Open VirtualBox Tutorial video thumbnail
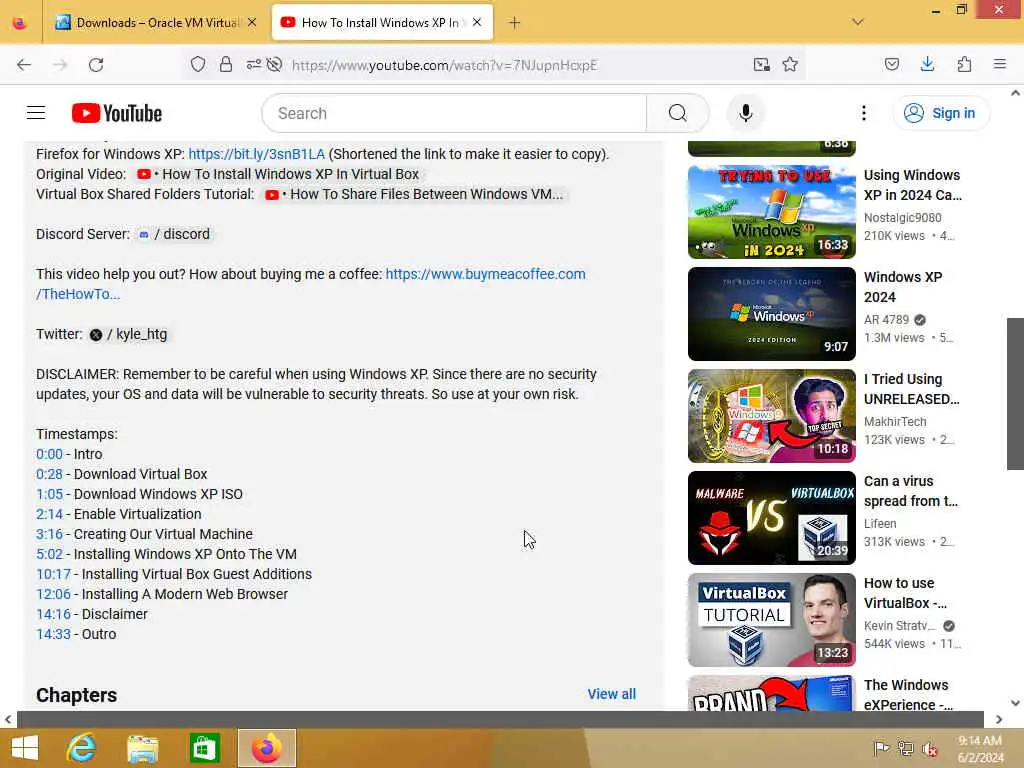This screenshot has height=768, width=1024. point(771,620)
